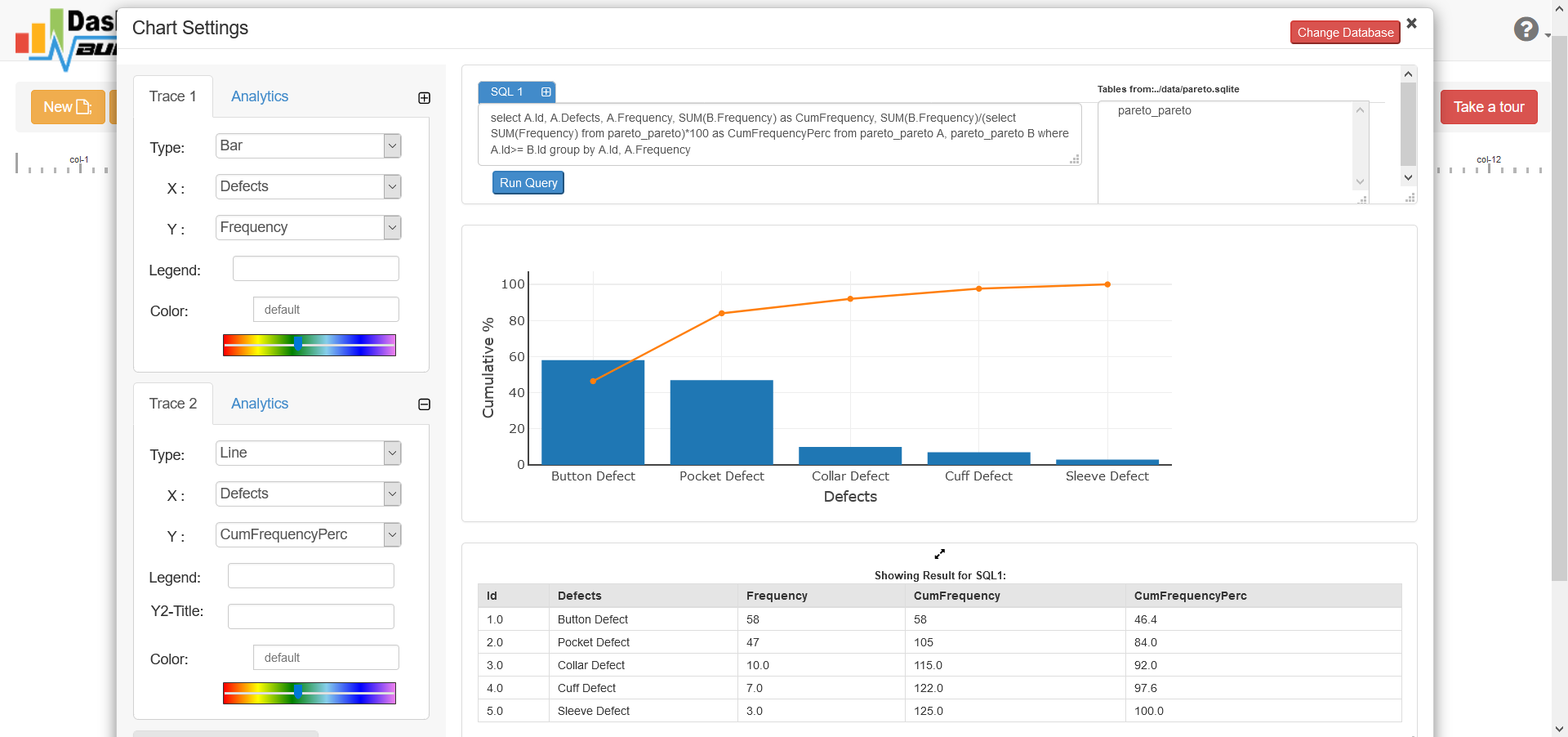The width and height of the screenshot is (1568, 737).
Task: Click the Dashboard Builder logo
Action: pyautogui.click(x=65, y=39)
